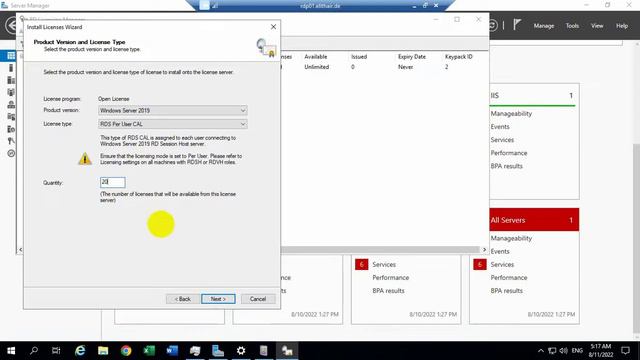
Task: Open Task View on taskbar
Action: [56, 351]
